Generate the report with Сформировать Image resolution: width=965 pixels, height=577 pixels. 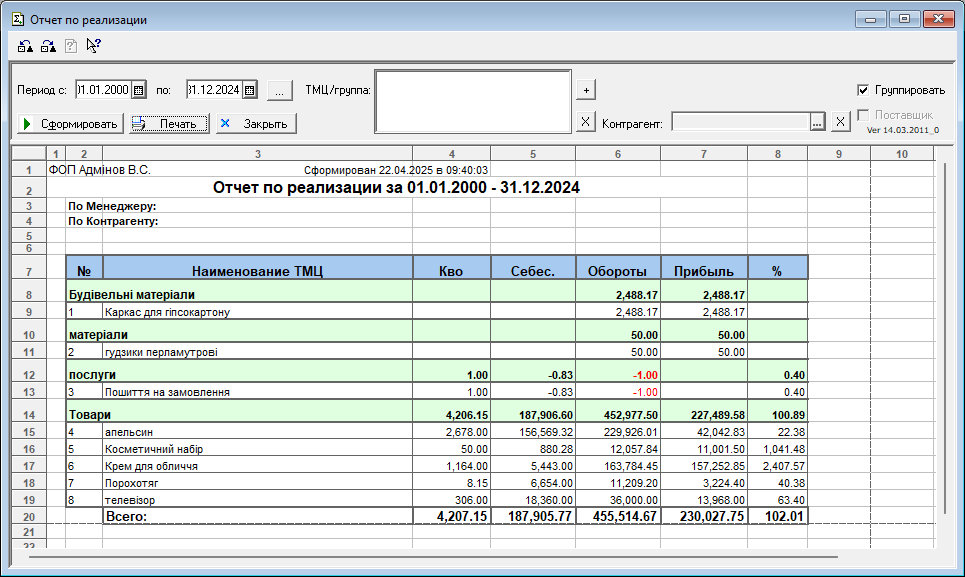click(x=71, y=124)
